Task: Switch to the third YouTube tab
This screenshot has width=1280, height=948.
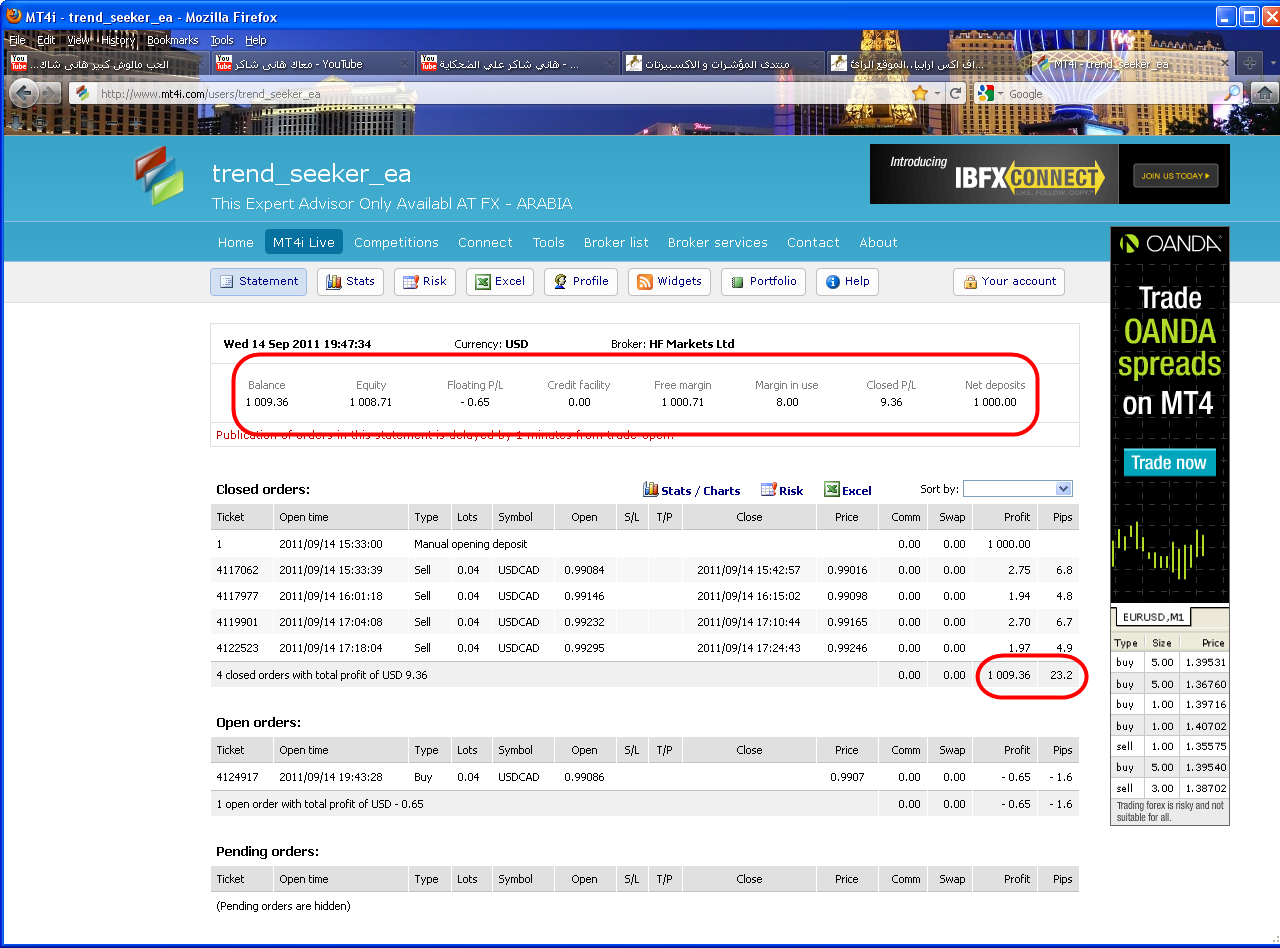Action: (x=517, y=63)
